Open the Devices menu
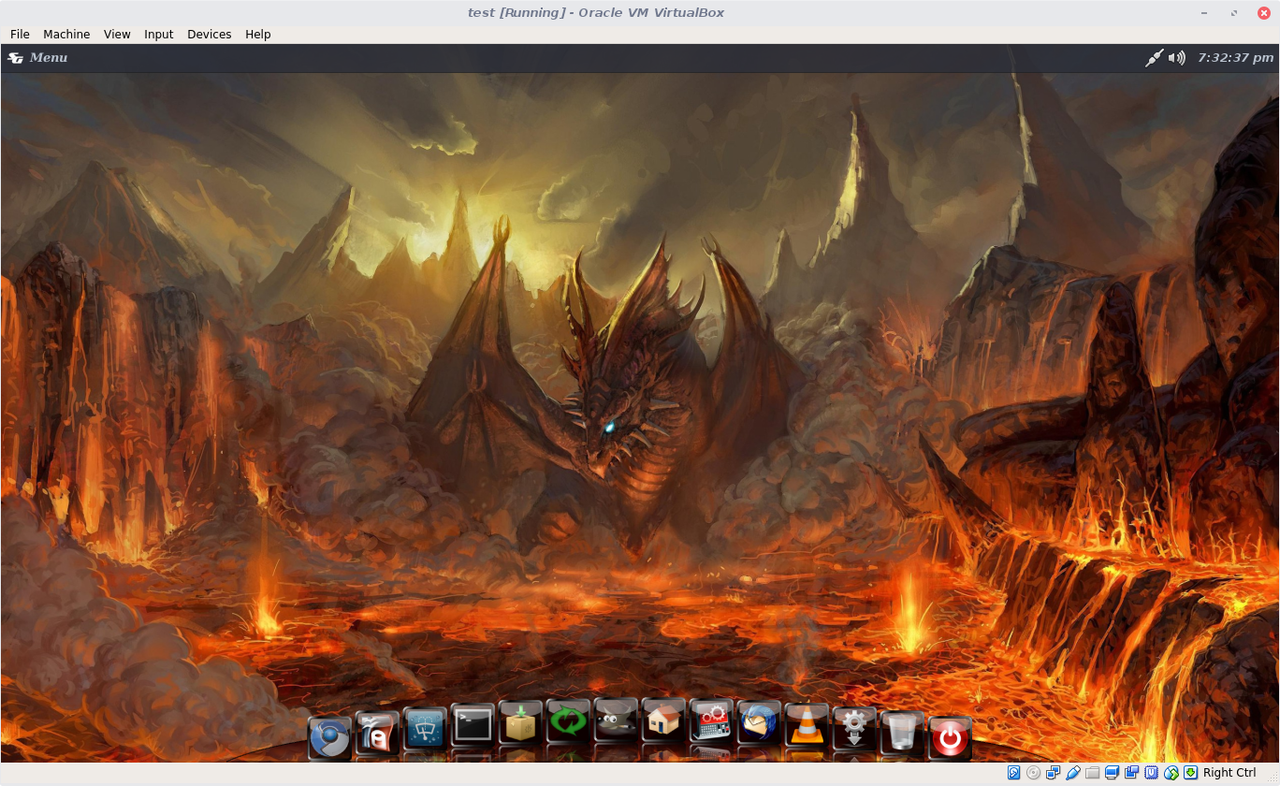Image resolution: width=1280 pixels, height=786 pixels. [x=209, y=34]
